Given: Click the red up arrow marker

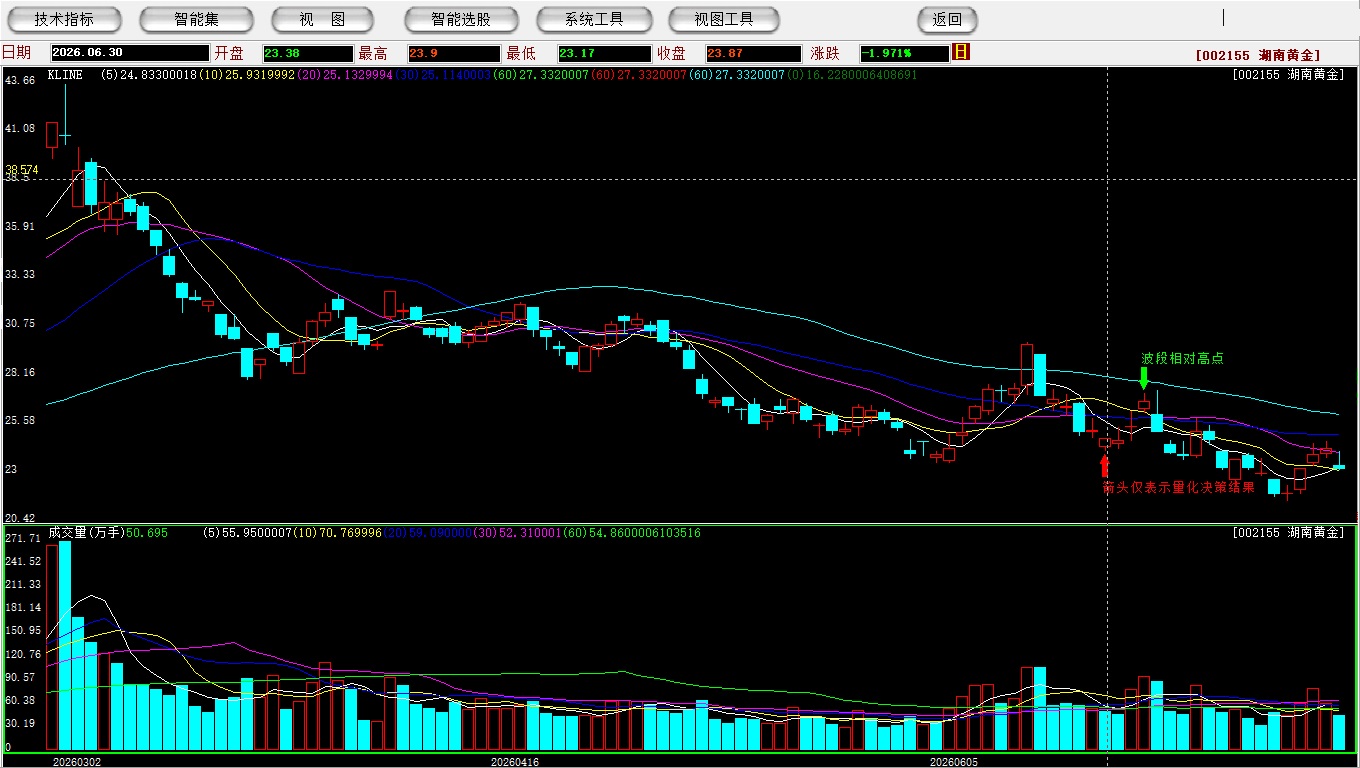Looking at the screenshot, I should pyautogui.click(x=1104, y=465).
